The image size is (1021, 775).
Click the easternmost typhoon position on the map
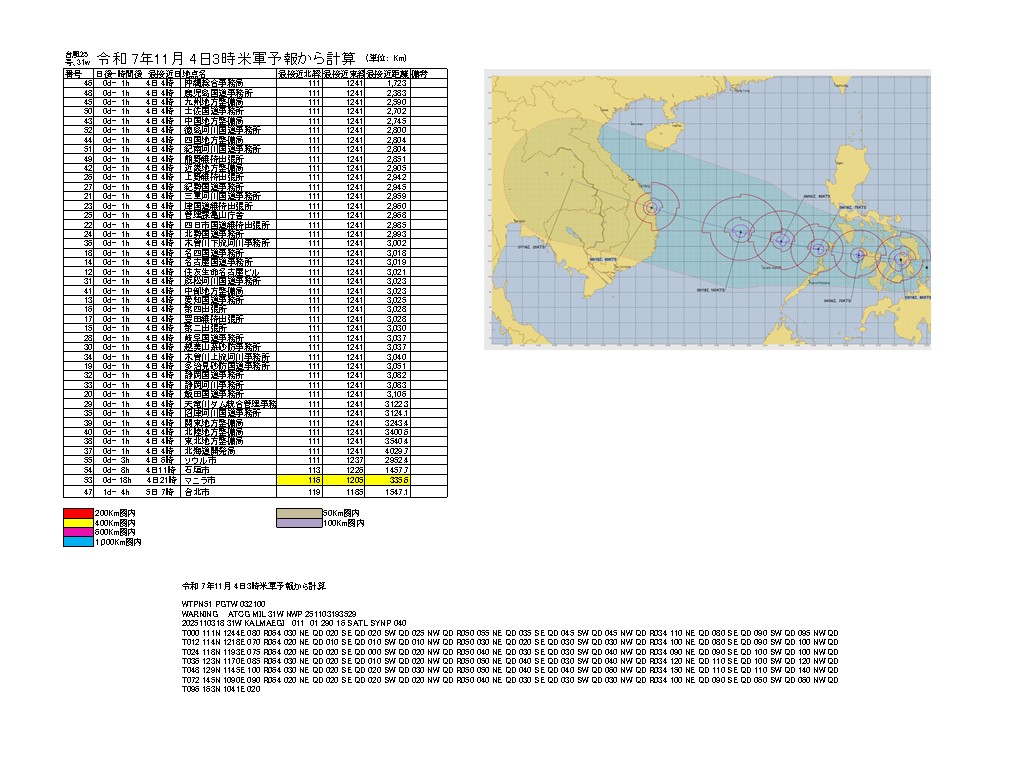click(x=900, y=258)
